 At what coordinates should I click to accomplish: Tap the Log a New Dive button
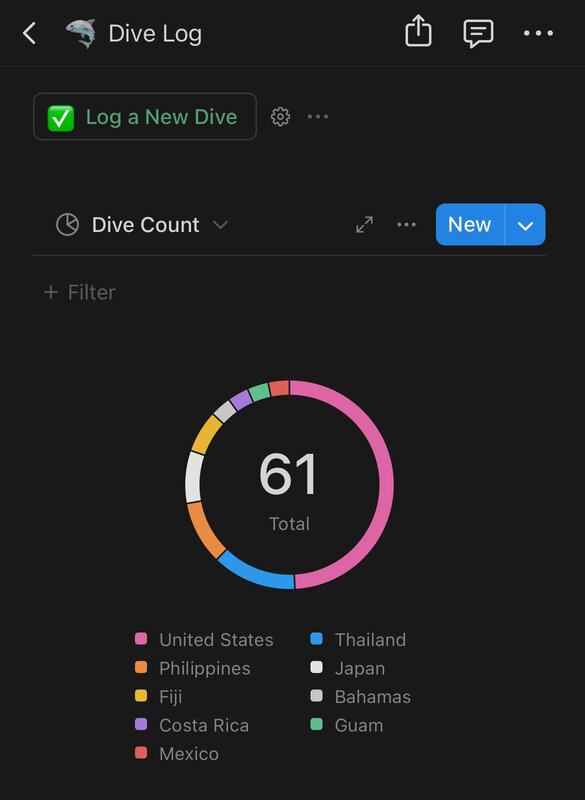(x=145, y=117)
